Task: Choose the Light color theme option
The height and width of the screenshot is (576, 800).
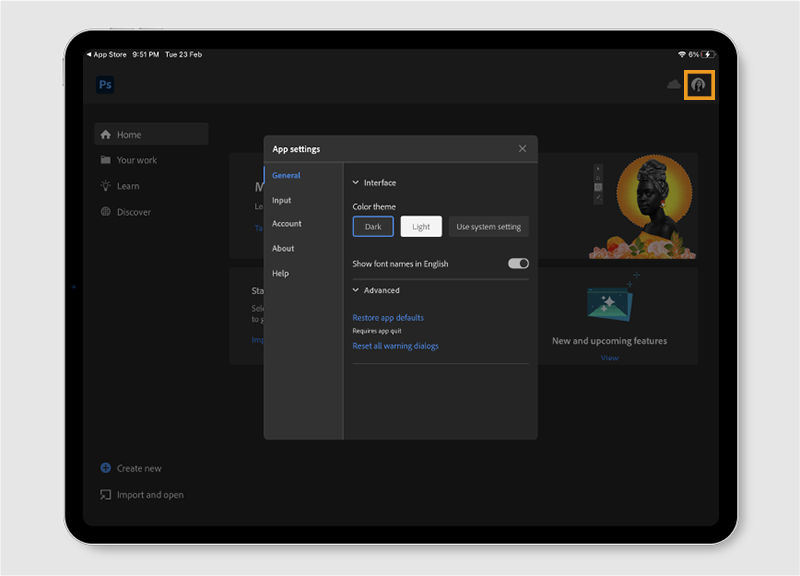Action: [x=421, y=226]
